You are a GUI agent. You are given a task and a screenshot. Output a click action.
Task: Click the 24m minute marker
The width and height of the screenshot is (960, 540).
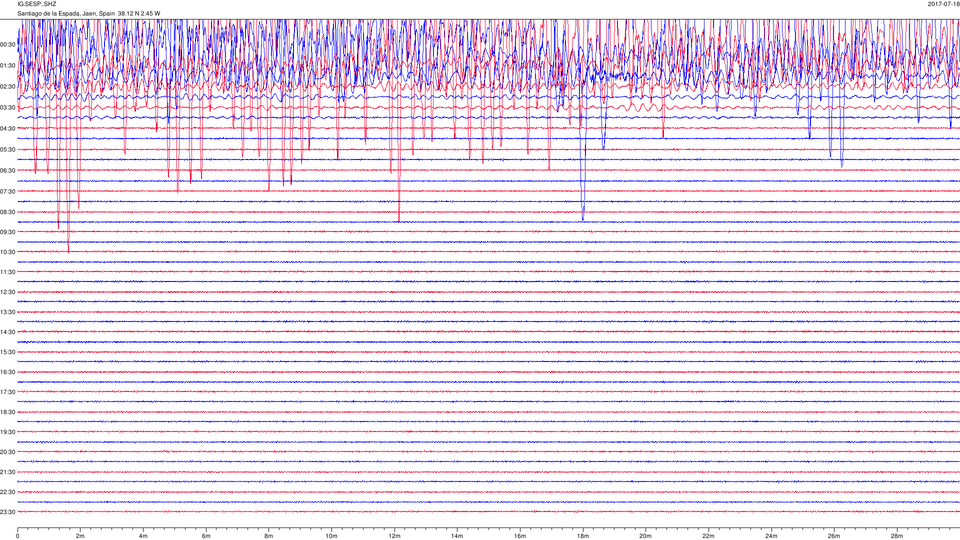[x=771, y=536]
